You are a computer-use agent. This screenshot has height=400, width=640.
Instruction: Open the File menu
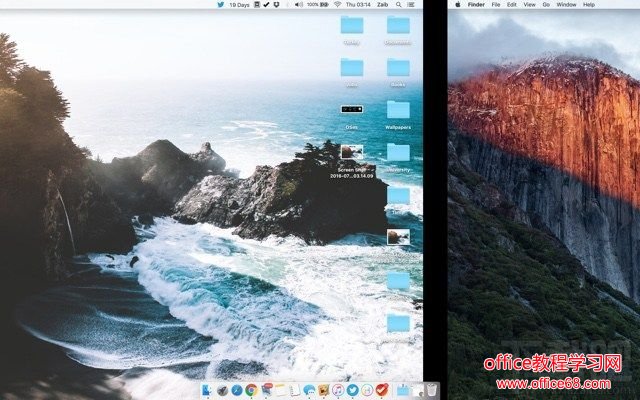496,4
